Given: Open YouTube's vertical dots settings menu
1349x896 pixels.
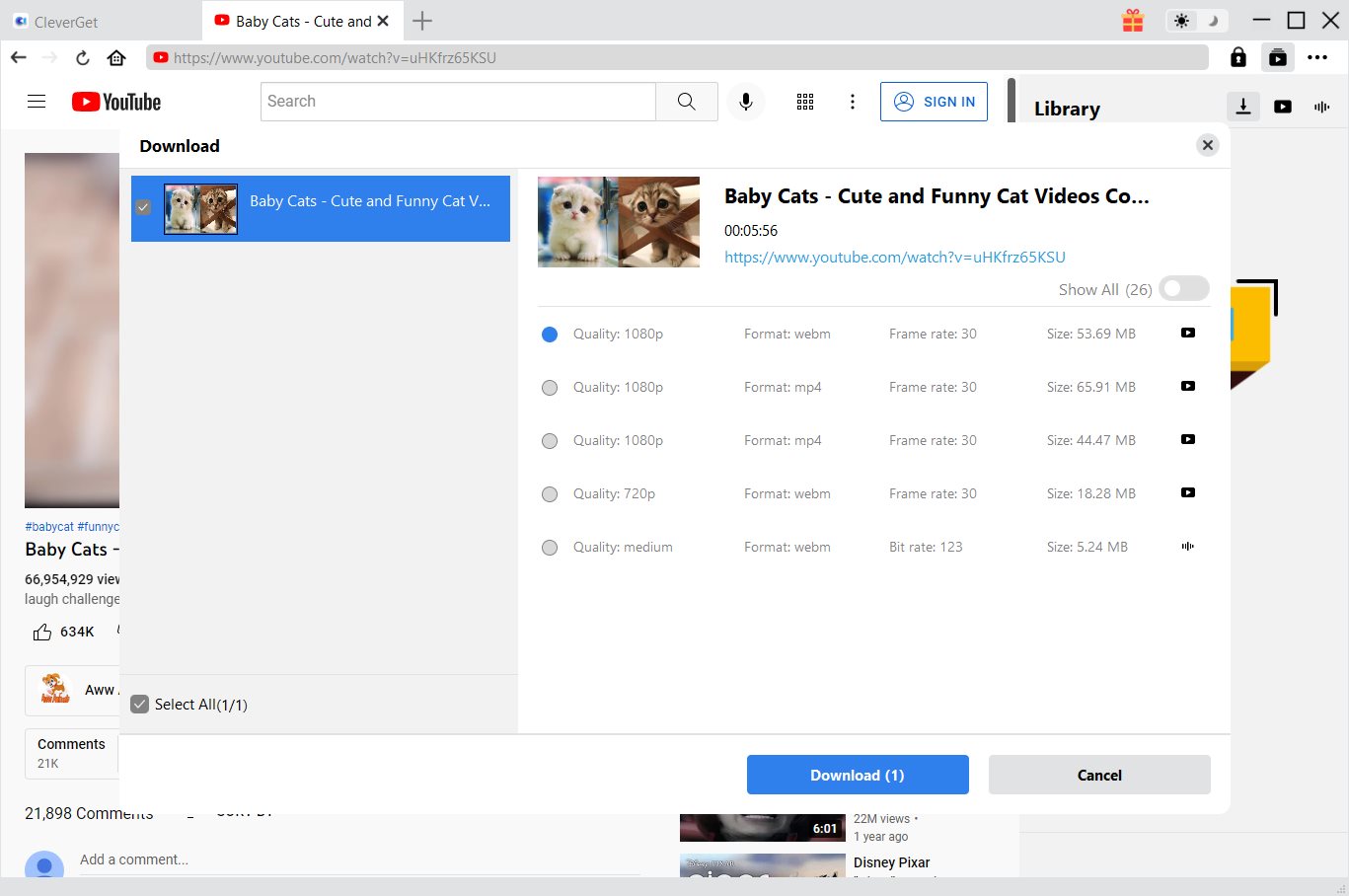Looking at the screenshot, I should click(853, 102).
